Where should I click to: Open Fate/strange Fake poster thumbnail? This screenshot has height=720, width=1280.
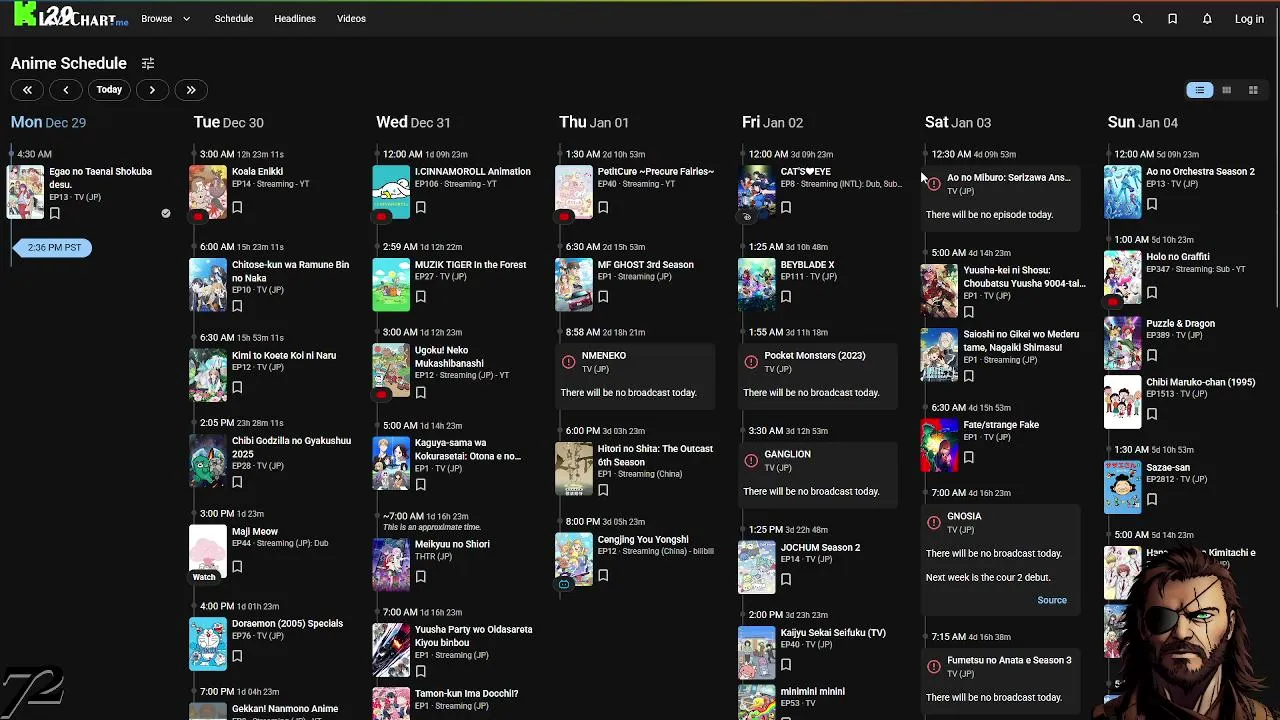coord(939,444)
